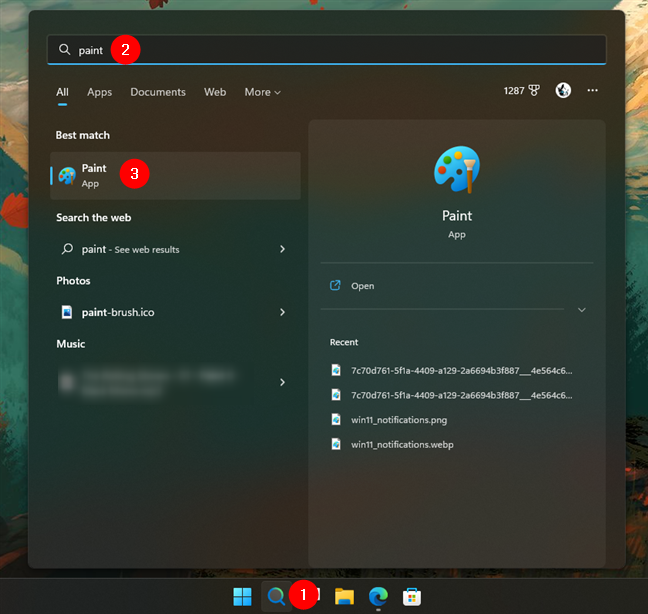Expand the actions chevron below Open
Viewport: 648px width, 614px height.
581,309
